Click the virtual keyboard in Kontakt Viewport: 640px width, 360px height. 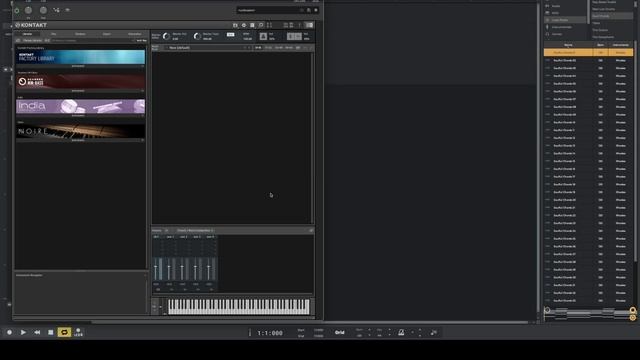(x=239, y=307)
